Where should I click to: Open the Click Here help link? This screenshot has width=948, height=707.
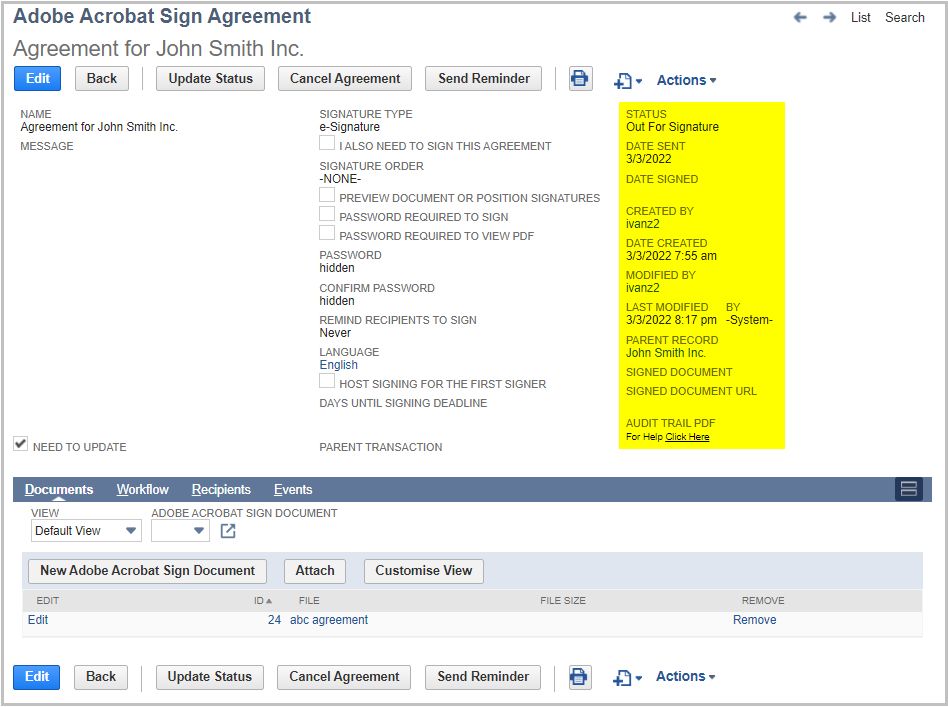[x=687, y=437]
